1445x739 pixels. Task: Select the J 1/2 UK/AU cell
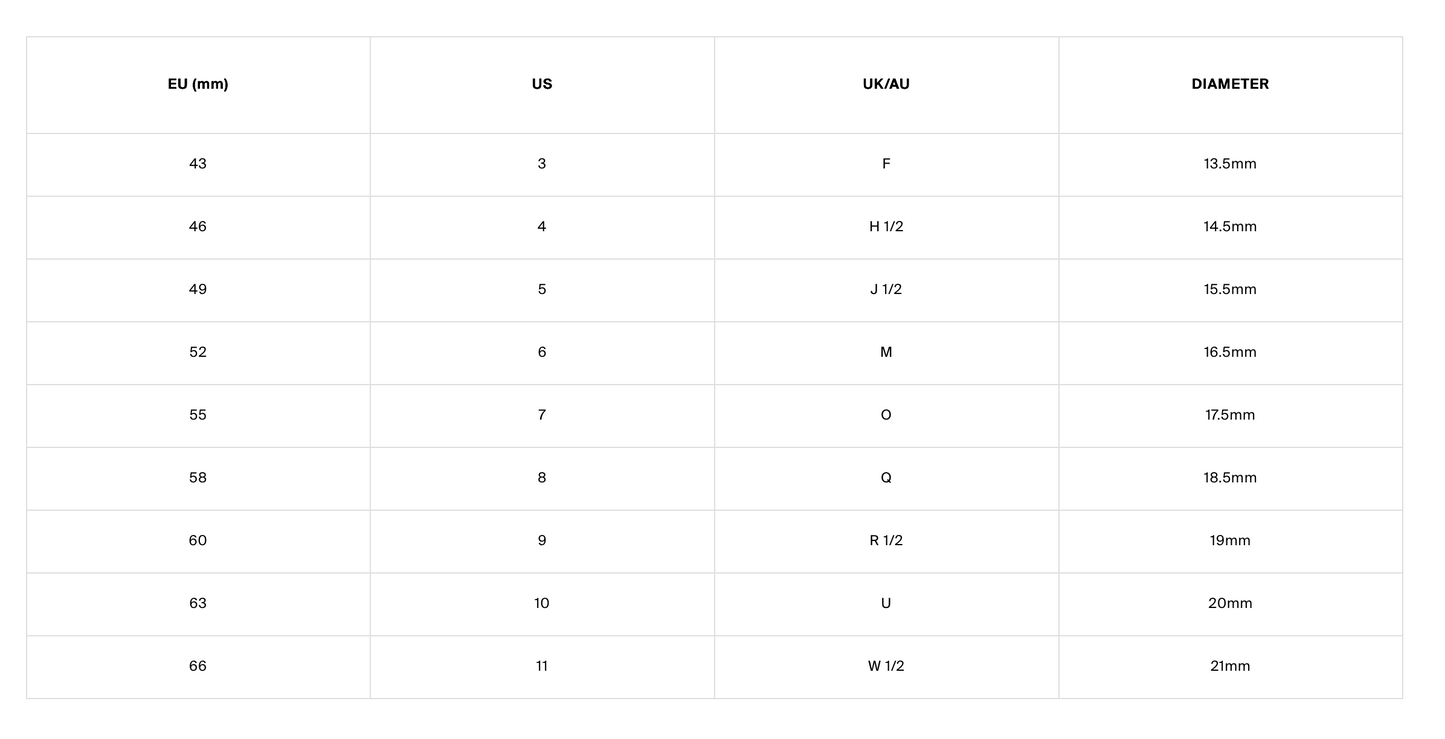tap(886, 290)
